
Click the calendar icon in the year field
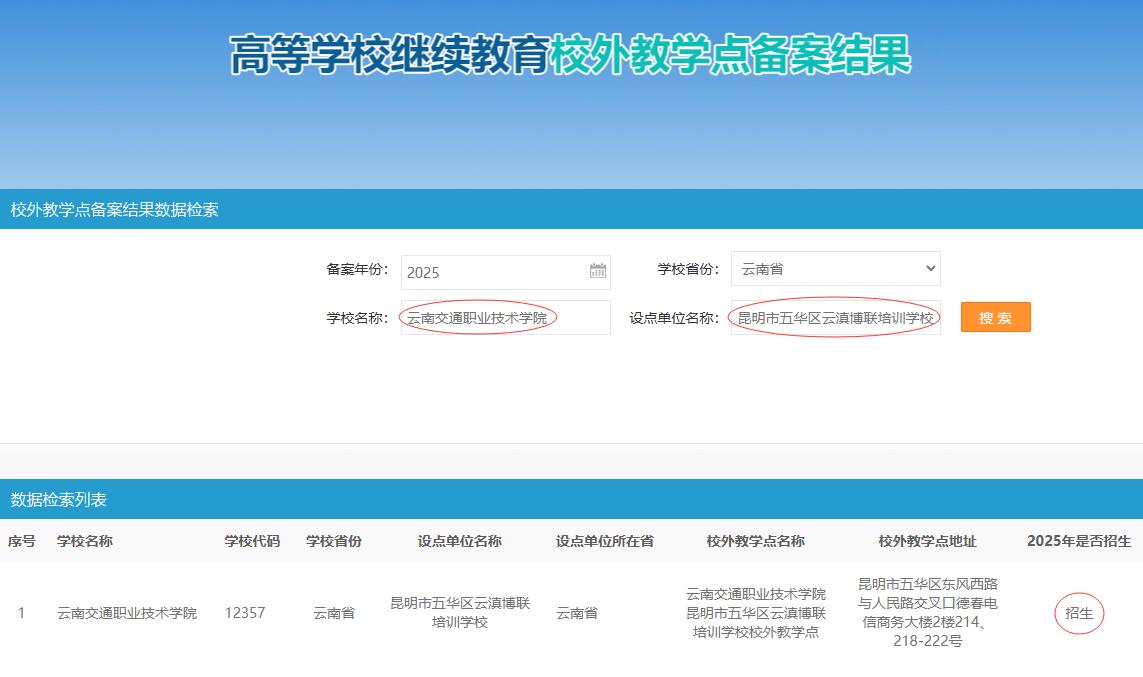pyautogui.click(x=597, y=271)
